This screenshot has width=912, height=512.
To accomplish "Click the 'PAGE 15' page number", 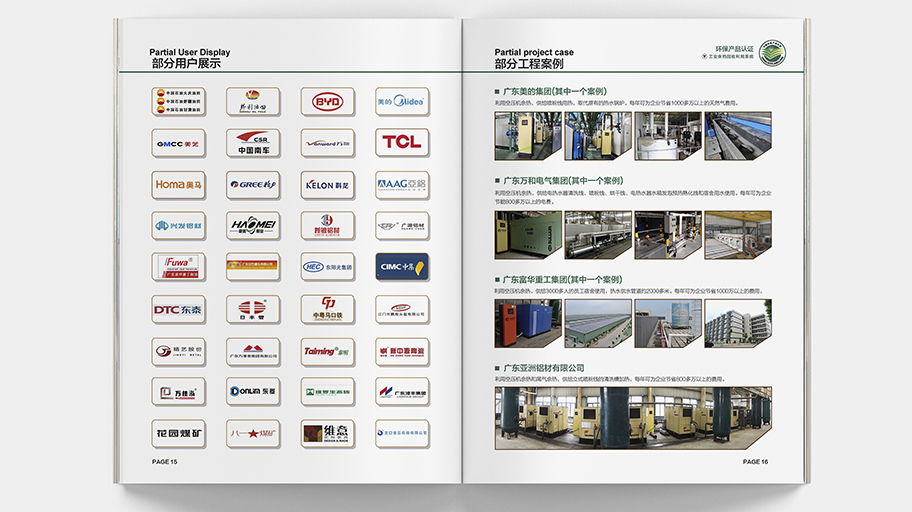I will pos(165,462).
